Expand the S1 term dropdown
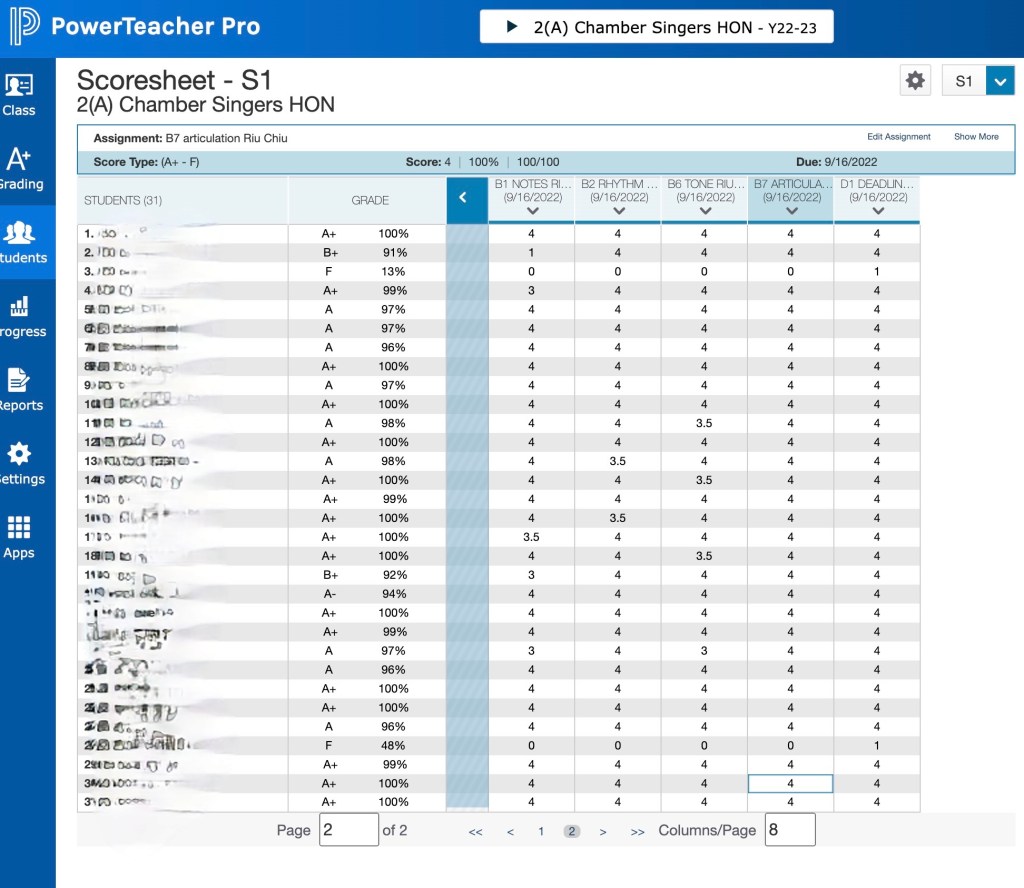This screenshot has width=1024, height=888. point(1000,81)
